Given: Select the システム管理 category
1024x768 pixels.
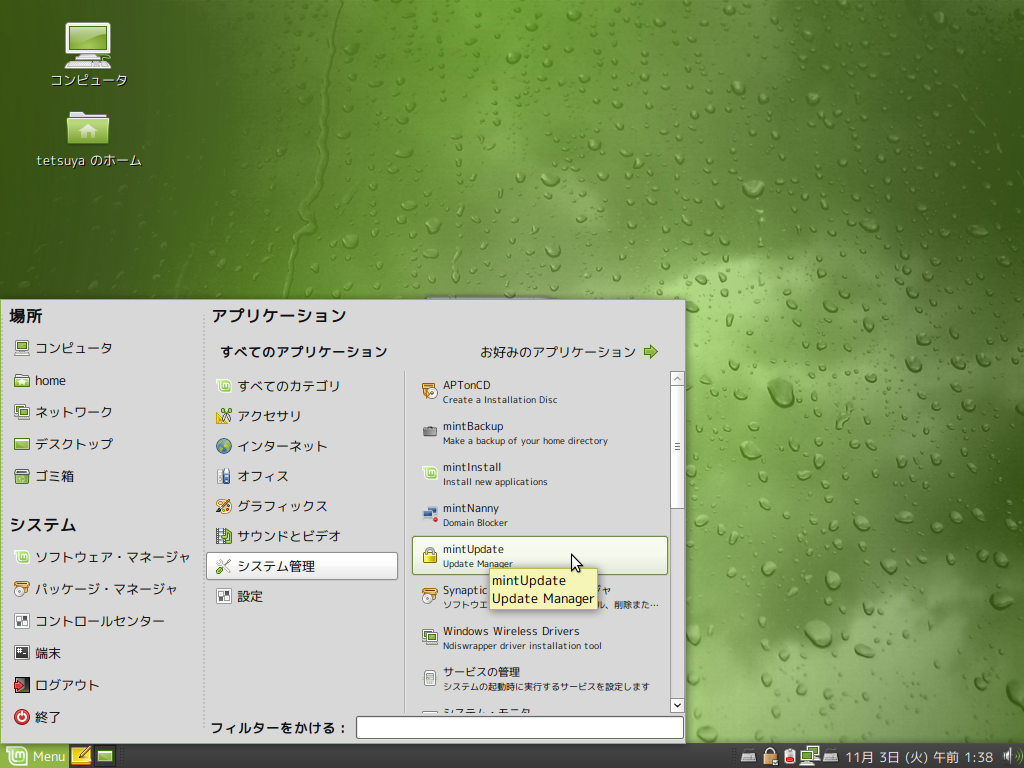Looking at the screenshot, I should pos(302,566).
